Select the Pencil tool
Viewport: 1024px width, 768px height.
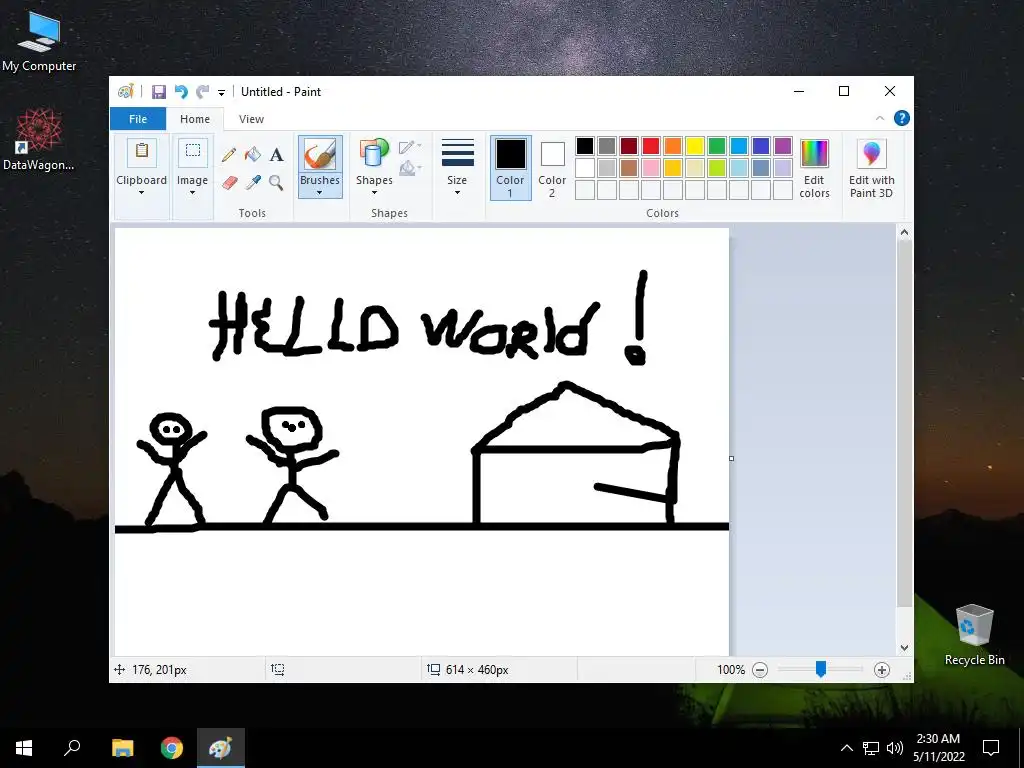229,155
